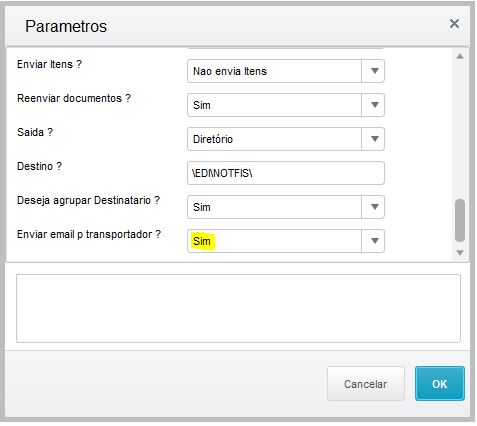Click the empty description text area
This screenshot has height=426, width=477.
(x=238, y=308)
